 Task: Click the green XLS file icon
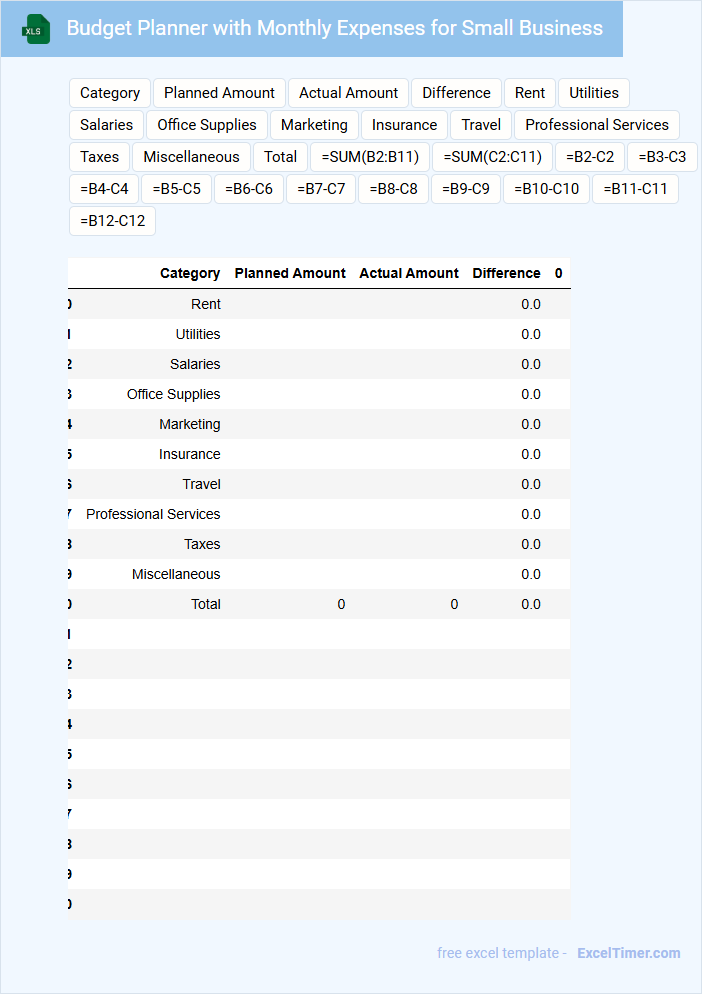click(x=36, y=29)
